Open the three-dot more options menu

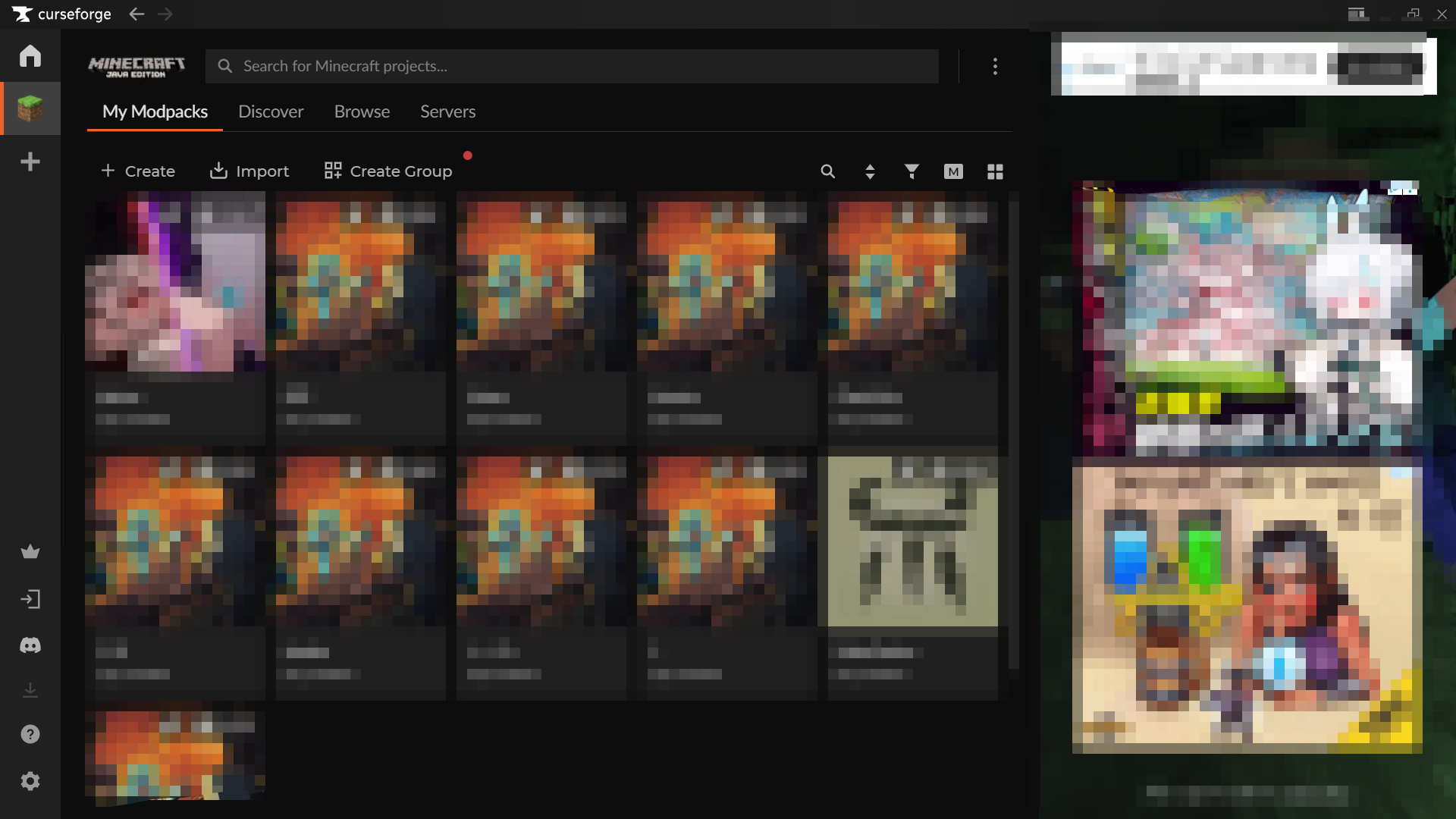tap(995, 67)
